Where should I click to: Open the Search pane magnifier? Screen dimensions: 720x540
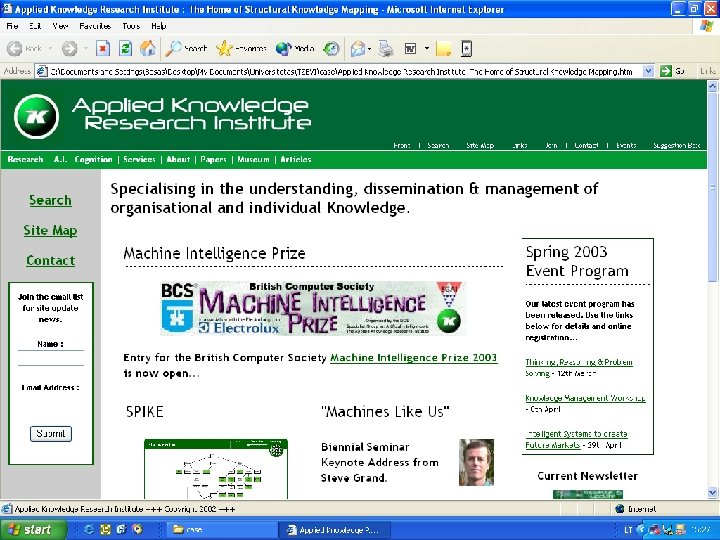[186, 48]
